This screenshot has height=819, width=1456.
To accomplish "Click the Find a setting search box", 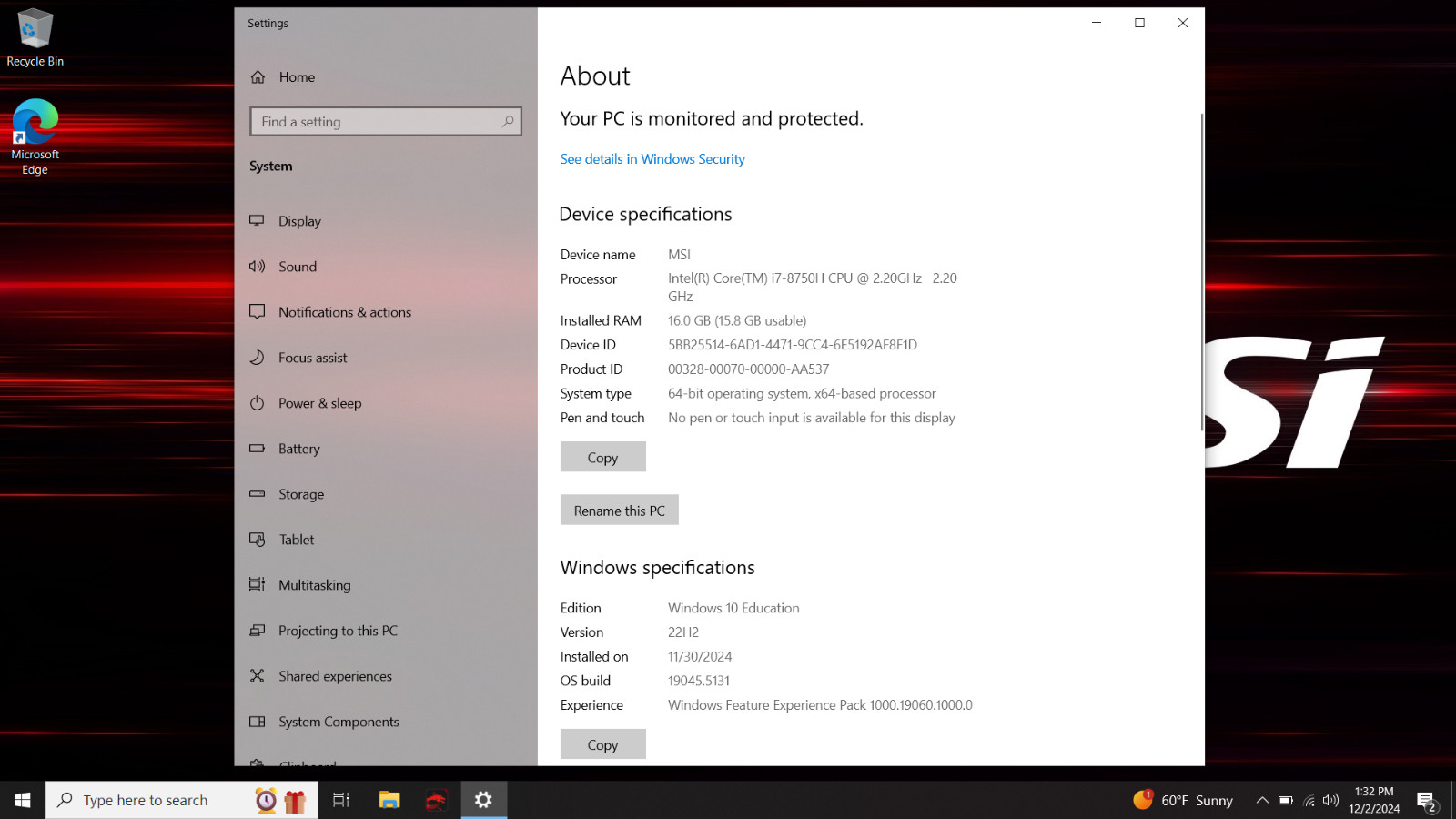I will 386,122.
